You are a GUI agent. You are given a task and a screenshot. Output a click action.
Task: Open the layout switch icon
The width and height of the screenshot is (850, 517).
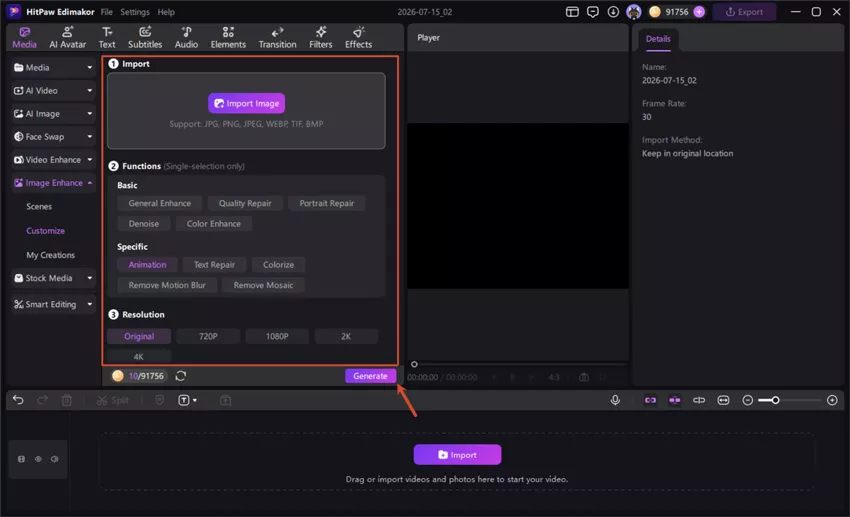[572, 12]
